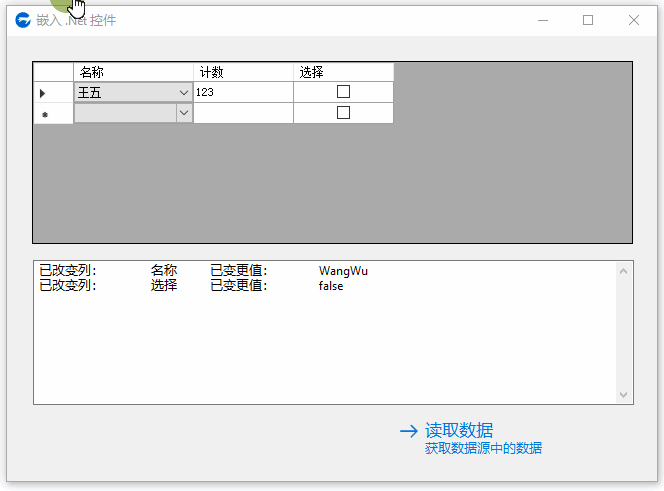
Task: Click the log scrollbar up arrow
Action: (x=623, y=271)
